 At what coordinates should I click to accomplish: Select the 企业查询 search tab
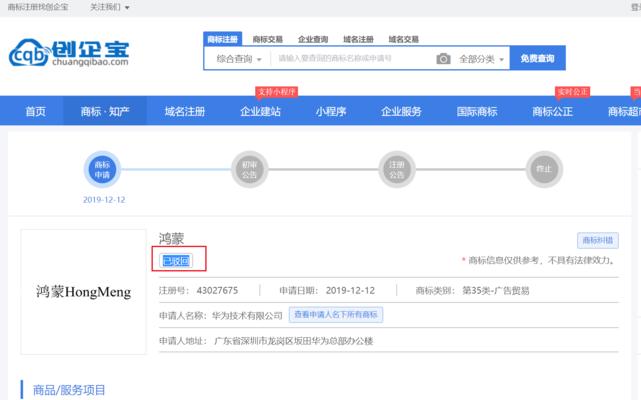coord(313,39)
